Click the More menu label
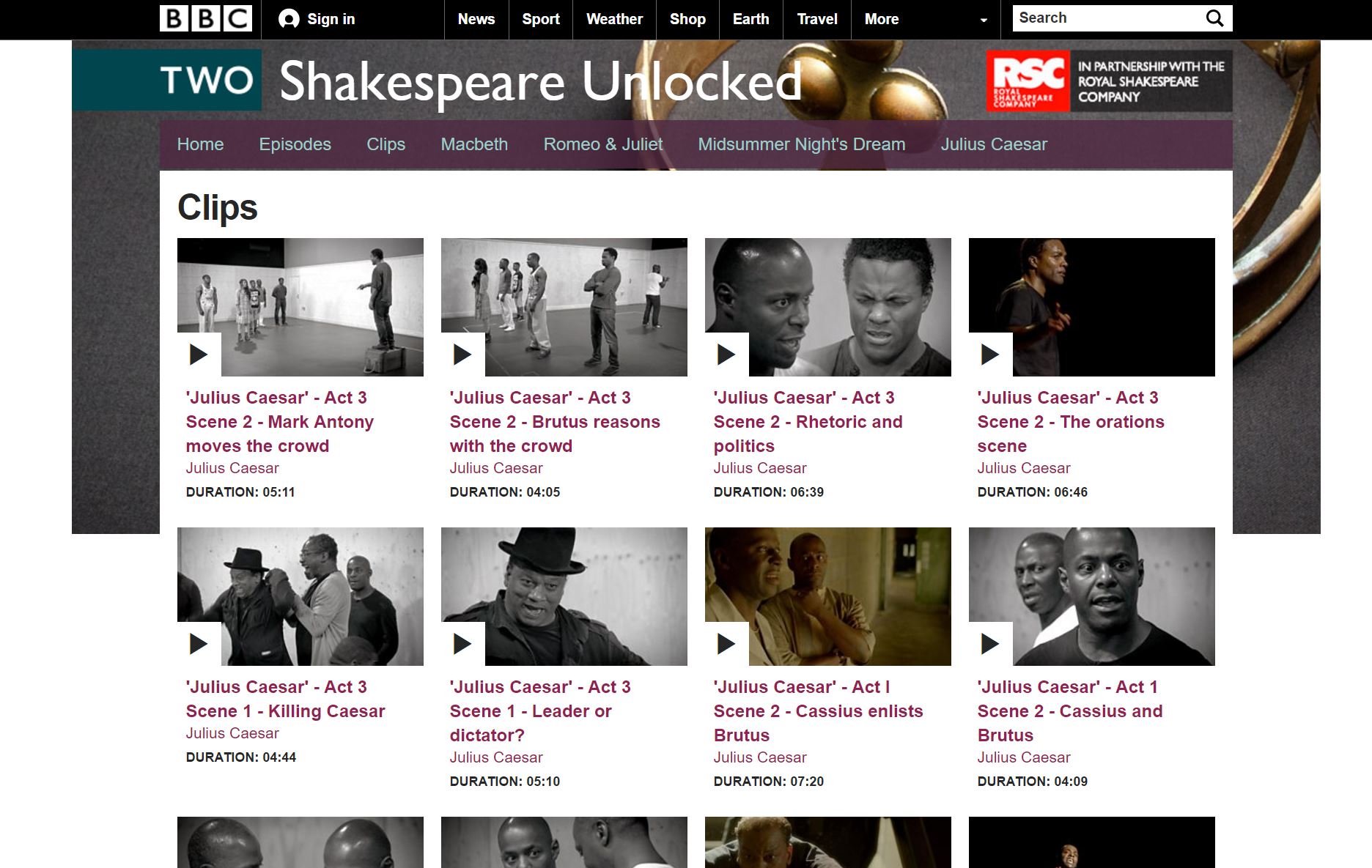This screenshot has height=868, width=1372. pyautogui.click(x=882, y=19)
